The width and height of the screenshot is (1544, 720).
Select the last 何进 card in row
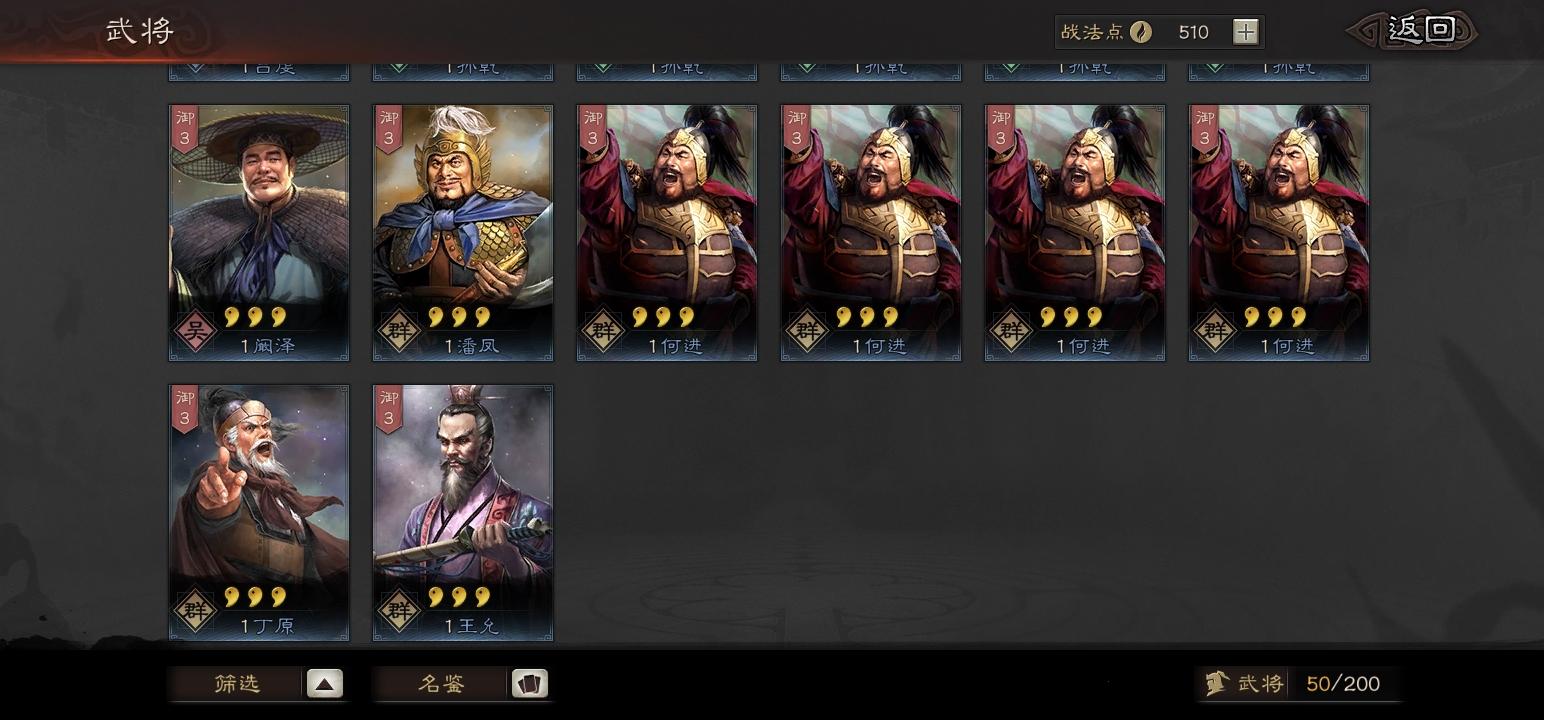click(x=1279, y=233)
